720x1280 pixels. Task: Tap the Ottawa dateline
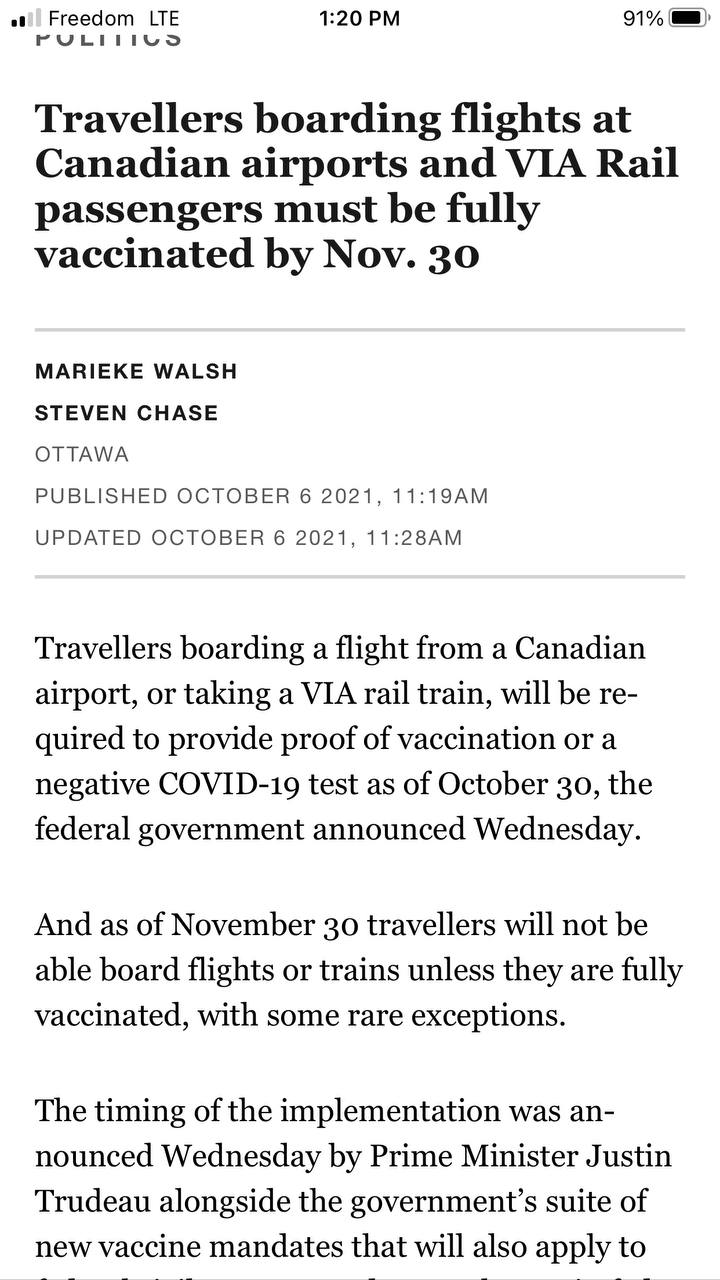point(82,455)
